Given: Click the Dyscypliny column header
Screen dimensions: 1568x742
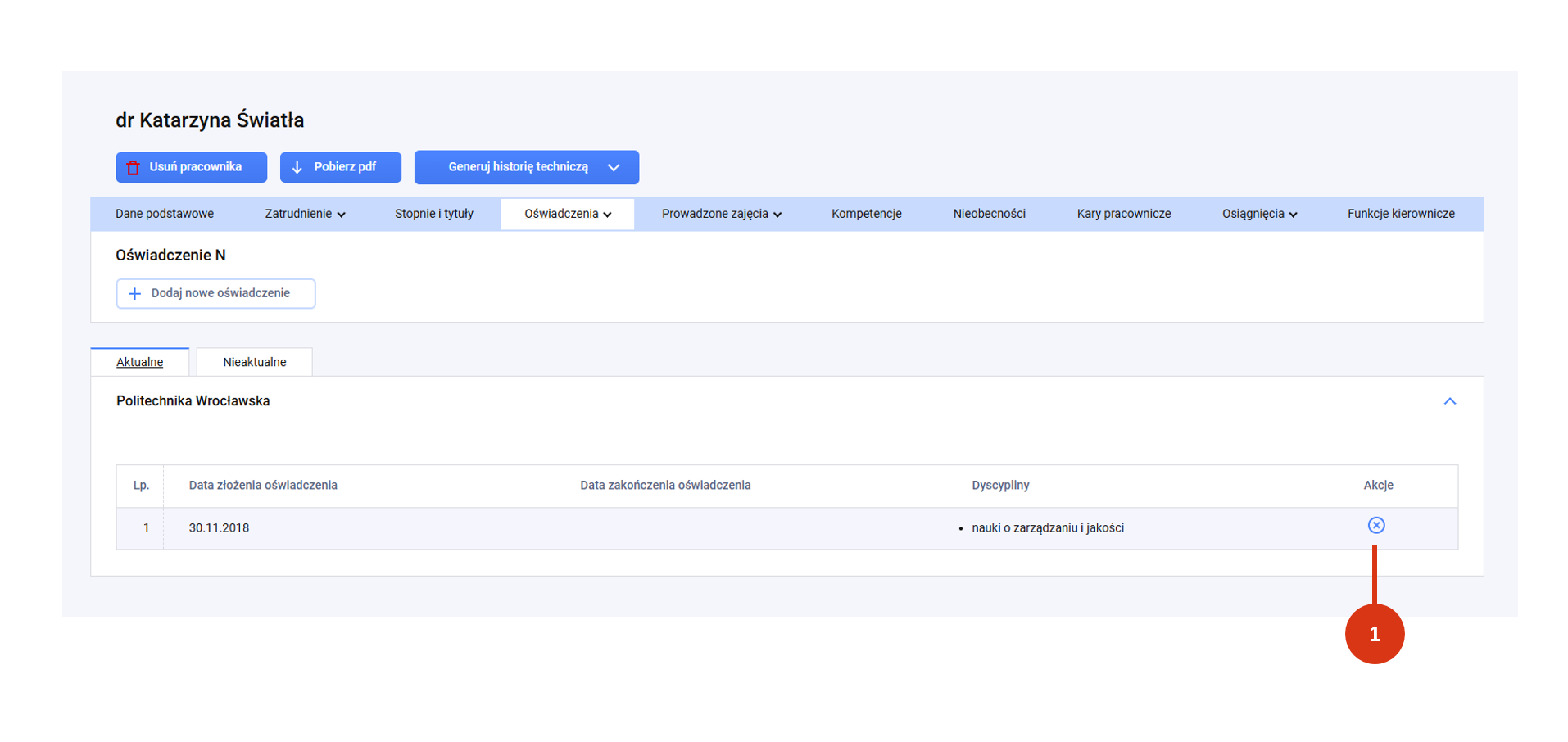Looking at the screenshot, I should (x=1000, y=486).
